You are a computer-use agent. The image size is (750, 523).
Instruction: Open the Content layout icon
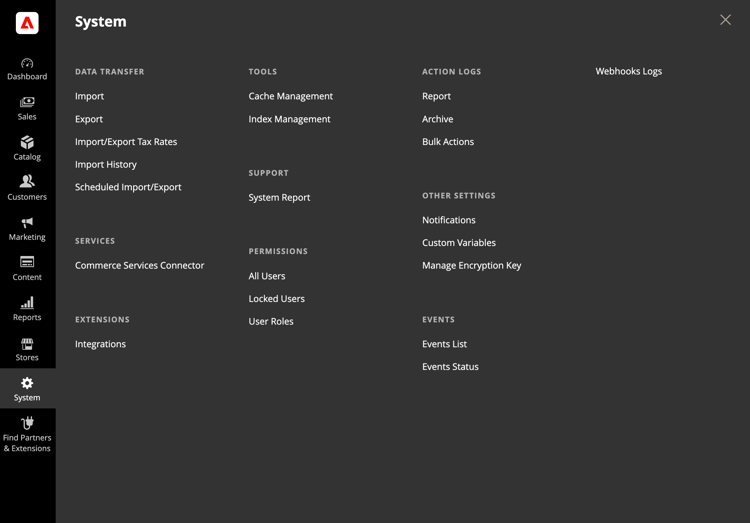tap(27, 262)
